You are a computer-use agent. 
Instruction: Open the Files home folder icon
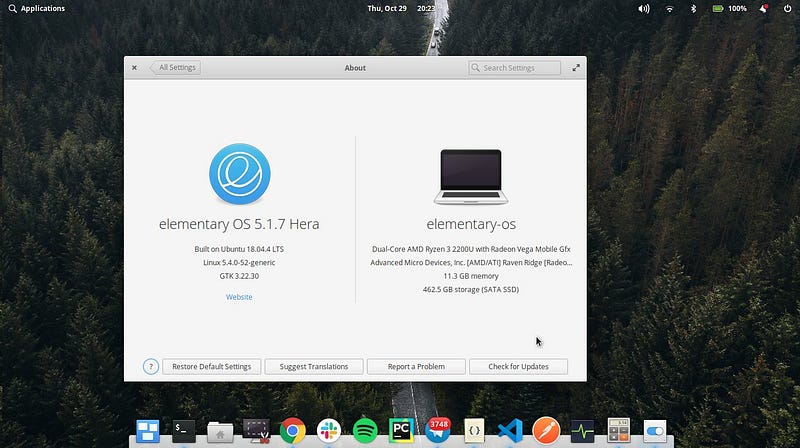pos(220,432)
